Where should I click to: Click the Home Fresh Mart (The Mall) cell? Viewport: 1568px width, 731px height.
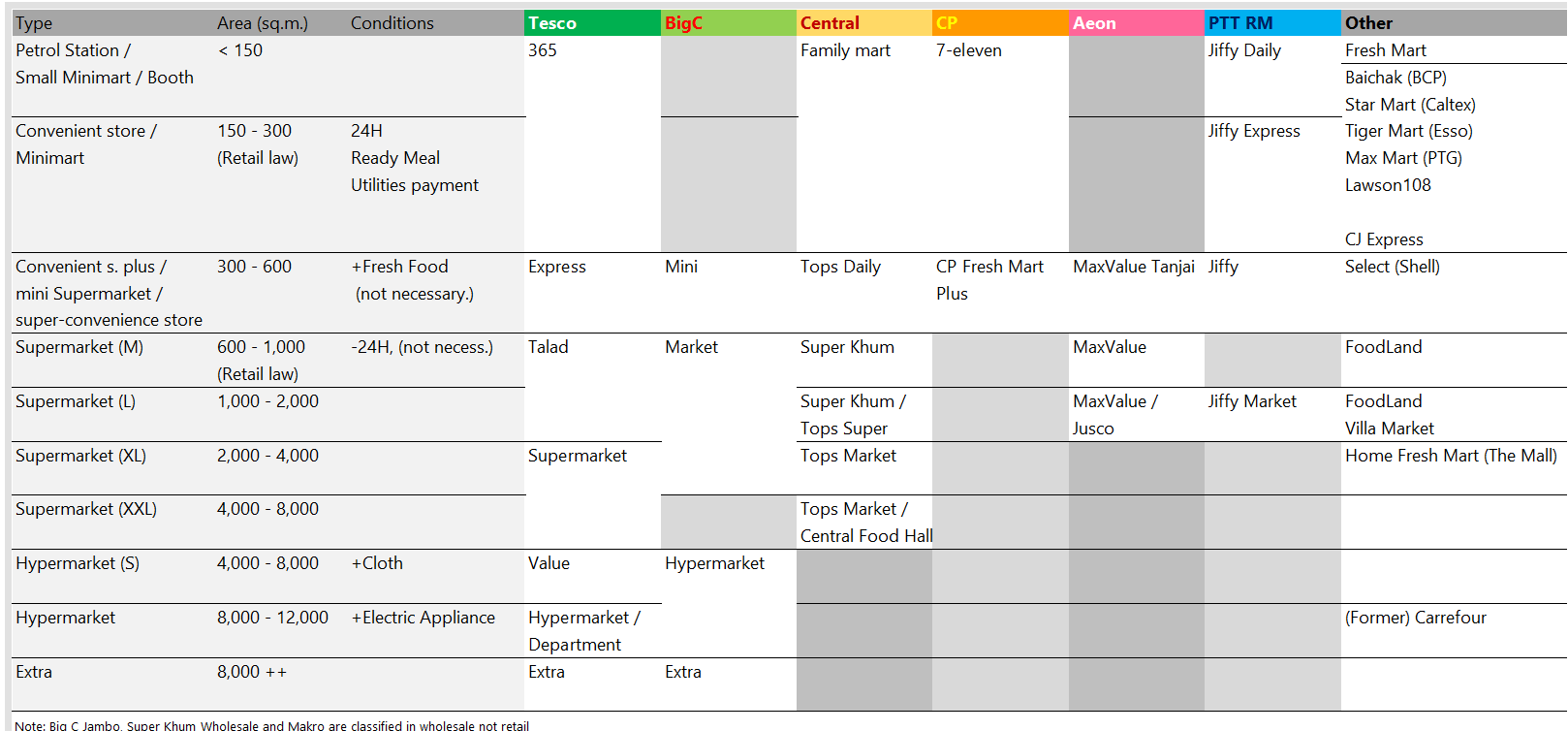tap(1451, 456)
